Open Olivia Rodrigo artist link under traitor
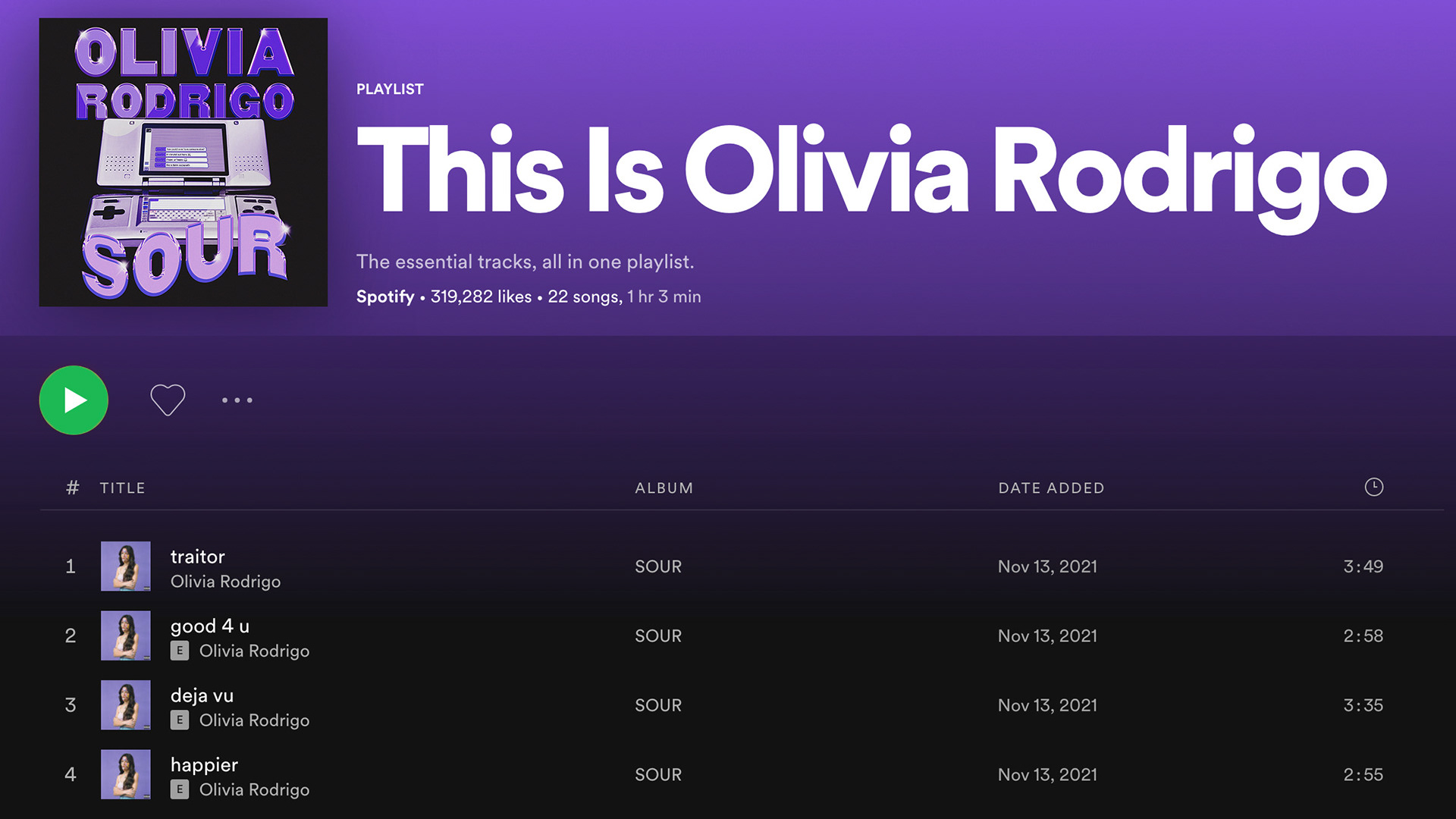1456x819 pixels. (x=225, y=582)
